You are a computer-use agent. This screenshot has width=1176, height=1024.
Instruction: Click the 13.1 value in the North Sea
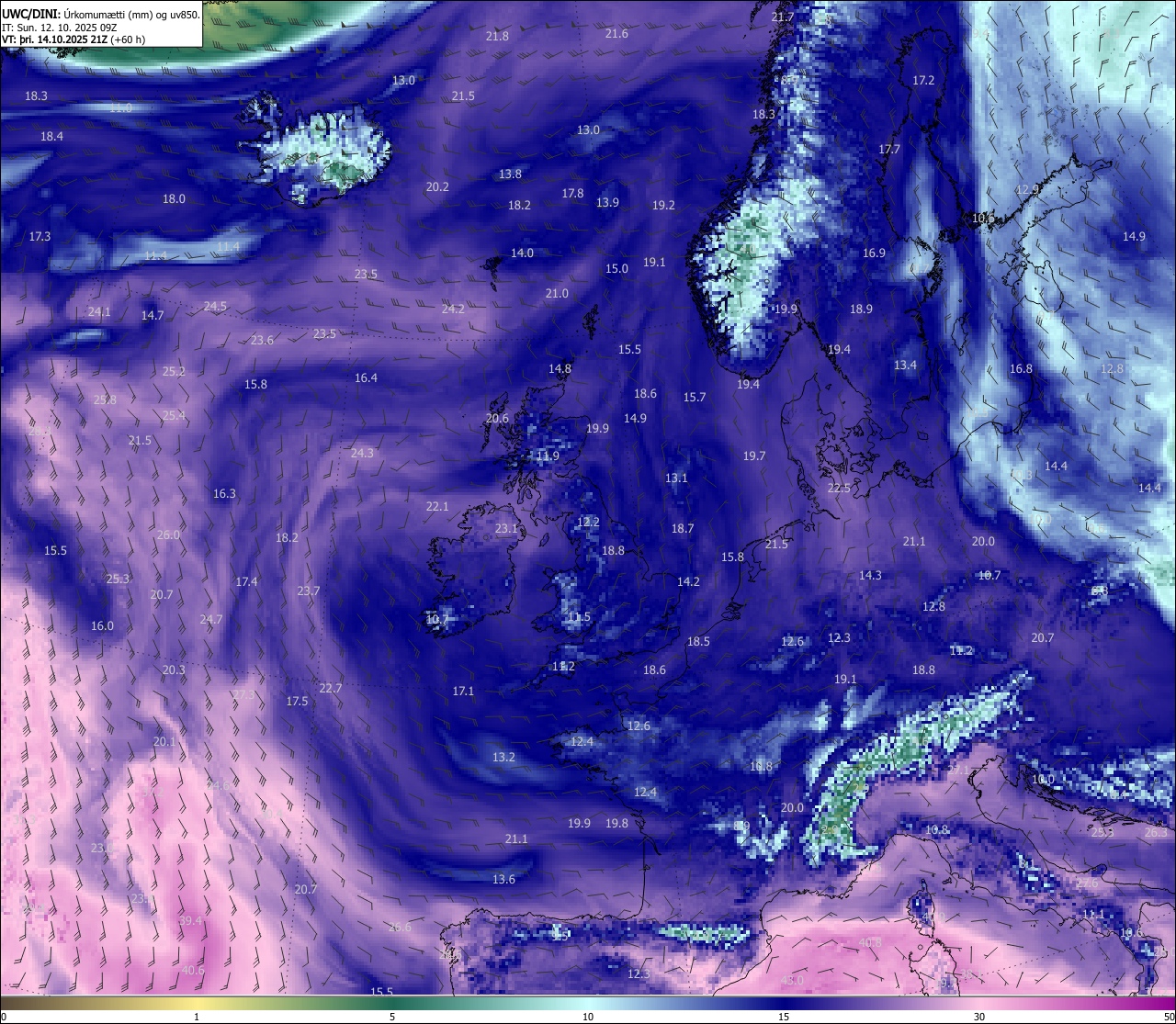pyautogui.click(x=676, y=478)
